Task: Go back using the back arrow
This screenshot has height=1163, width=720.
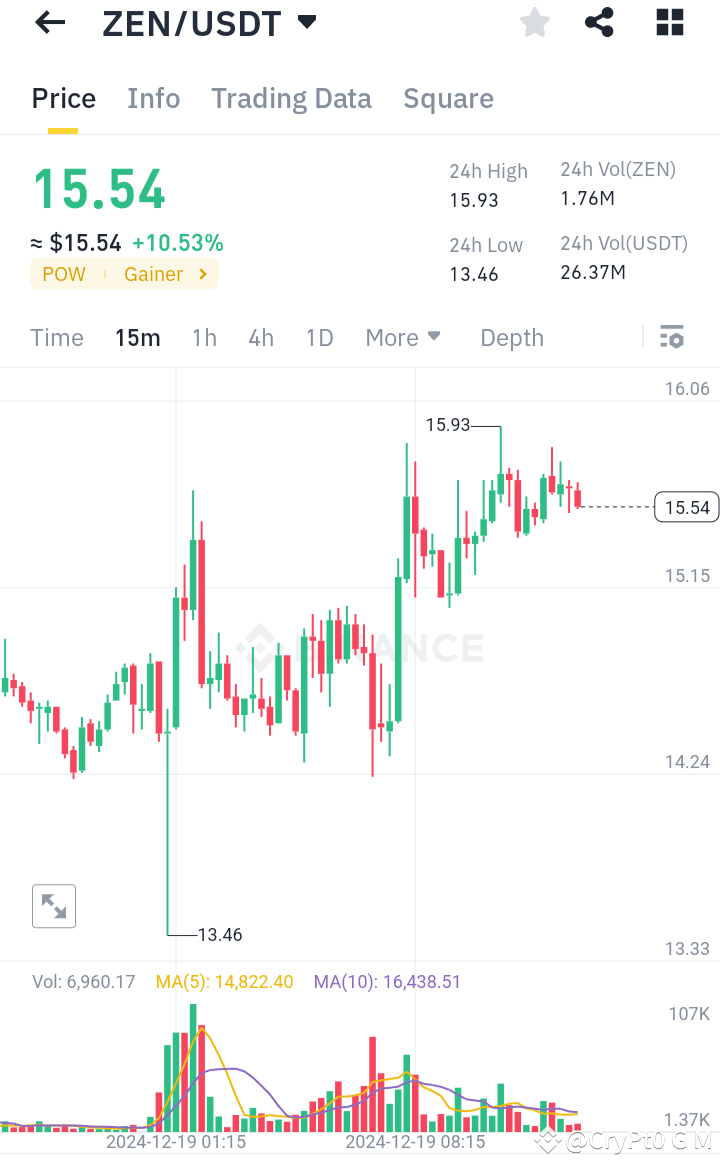Action: coord(49,22)
